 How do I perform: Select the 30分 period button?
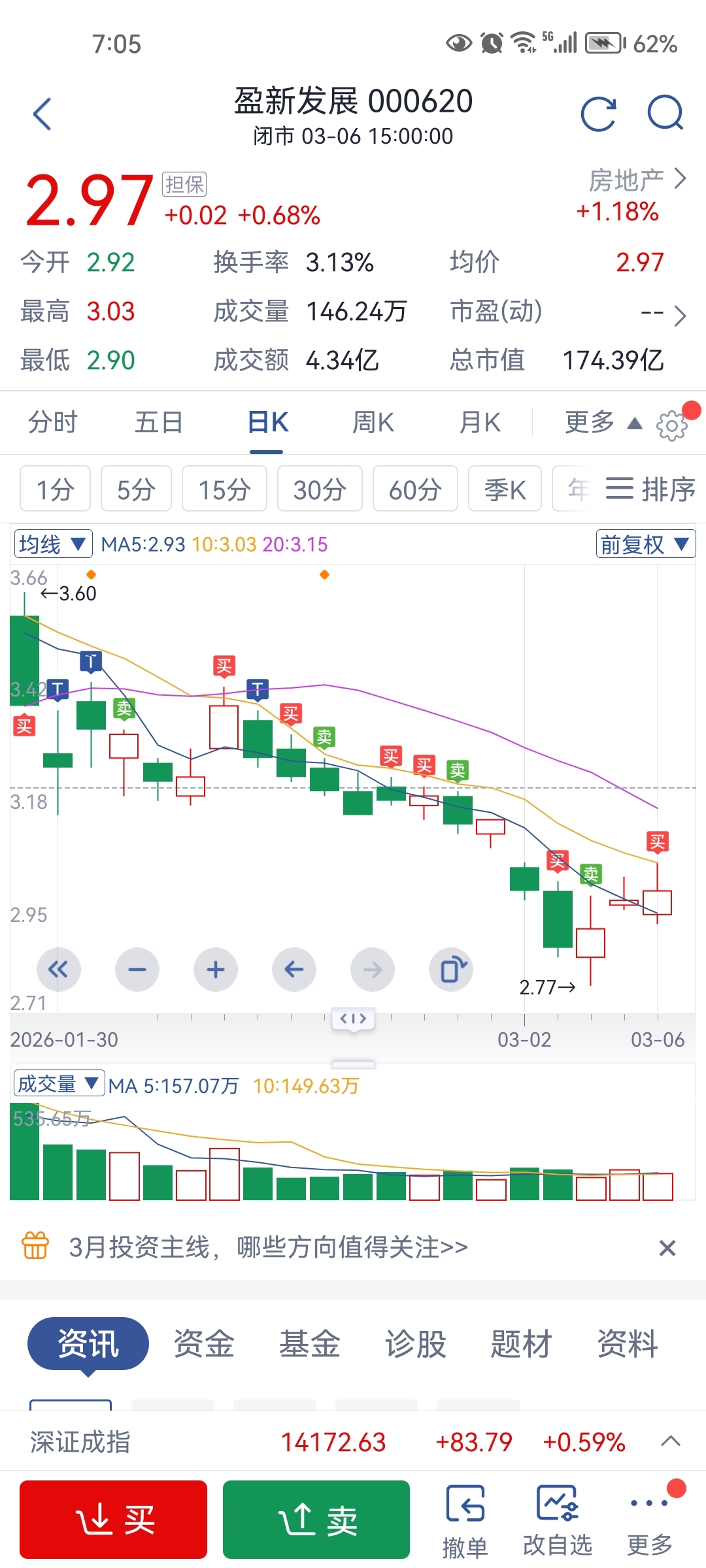point(320,489)
